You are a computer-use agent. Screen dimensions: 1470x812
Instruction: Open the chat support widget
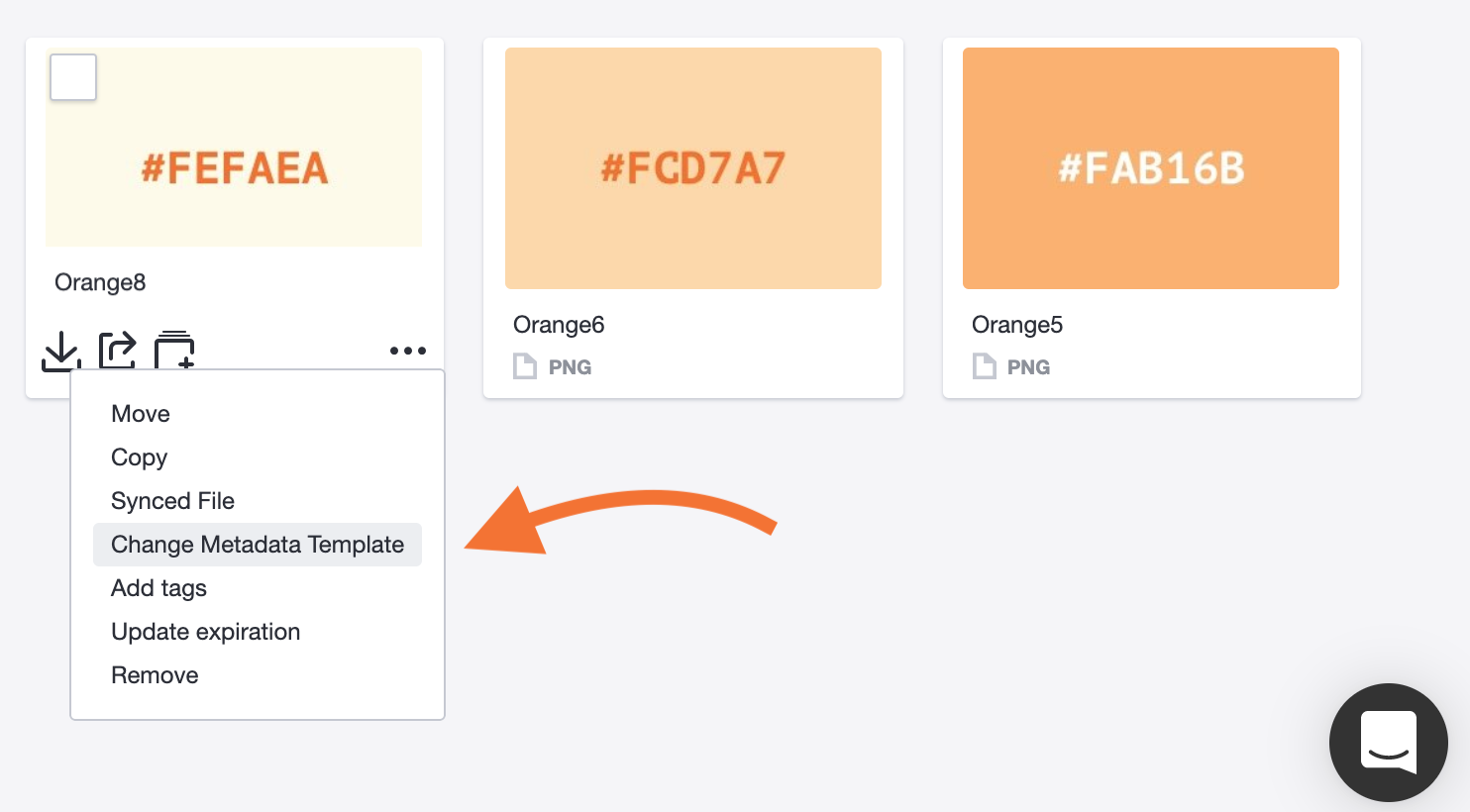[1389, 743]
